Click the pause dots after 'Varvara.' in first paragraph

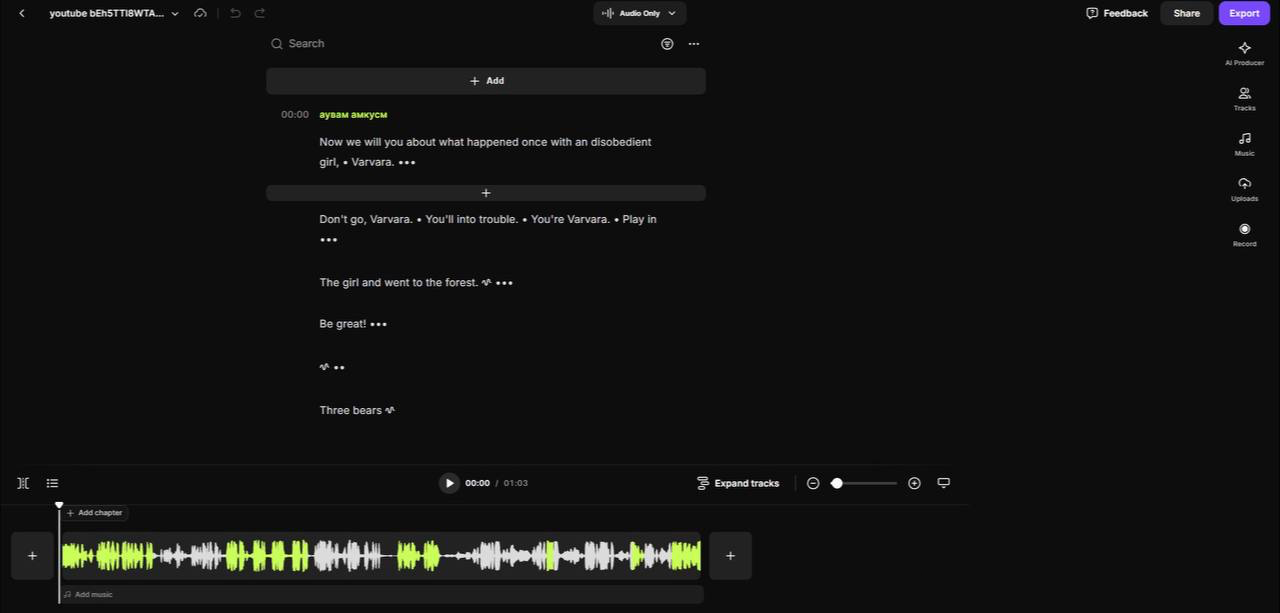tap(407, 162)
